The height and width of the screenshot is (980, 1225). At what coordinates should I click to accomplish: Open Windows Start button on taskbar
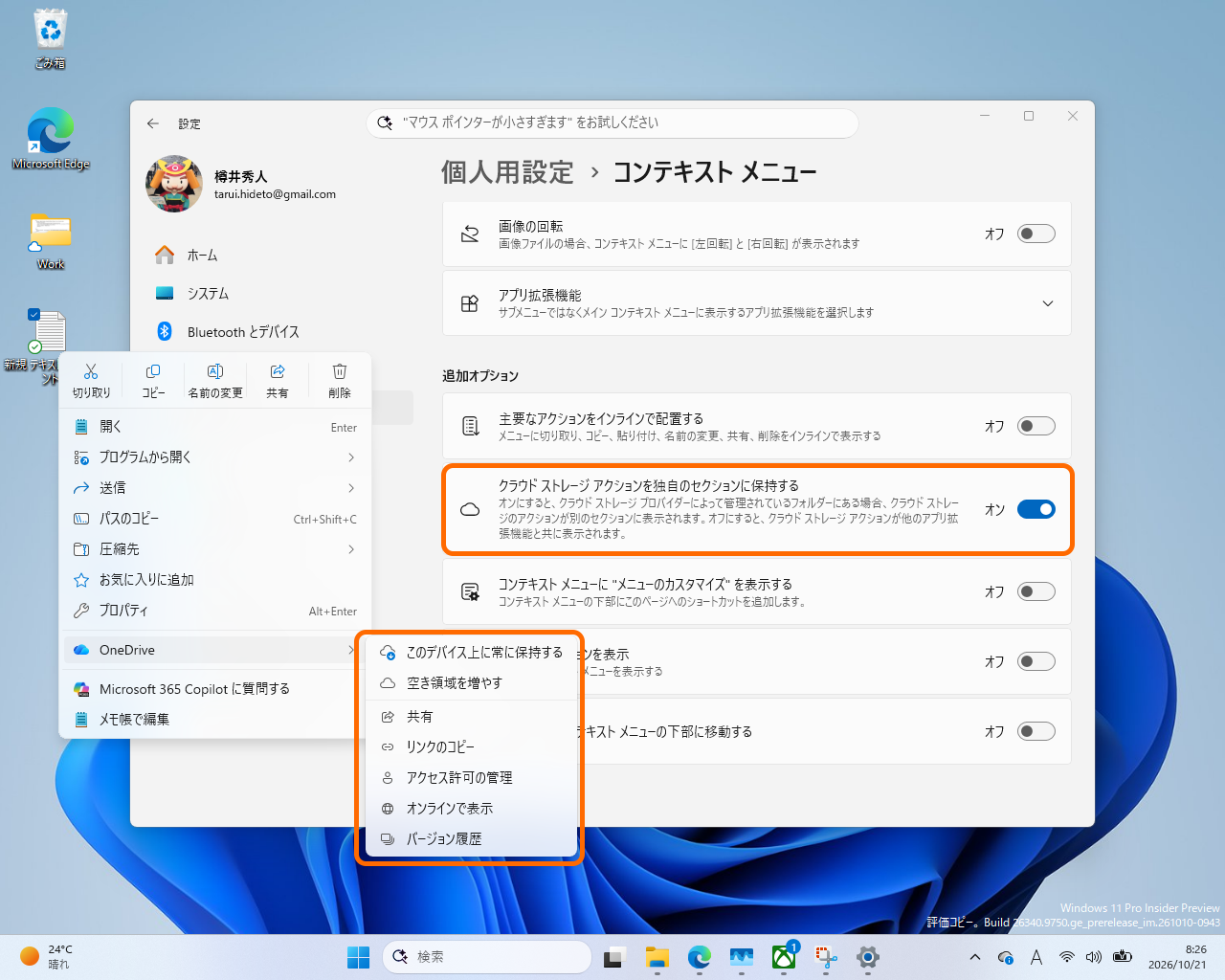click(x=359, y=957)
